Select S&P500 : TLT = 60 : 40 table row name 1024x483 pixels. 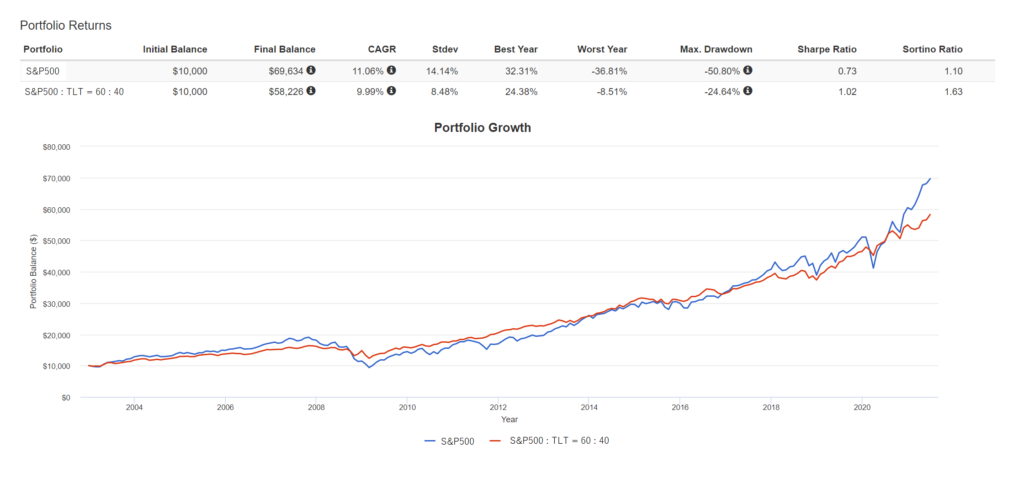tap(73, 91)
